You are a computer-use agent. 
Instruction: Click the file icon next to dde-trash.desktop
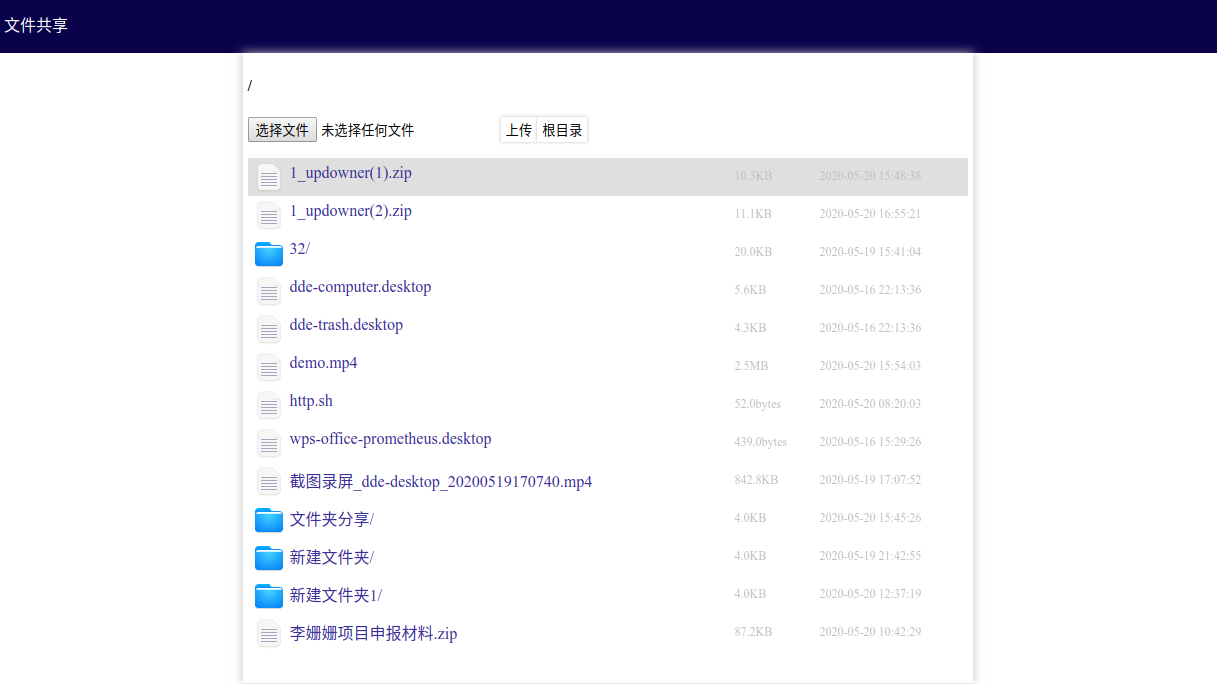point(269,329)
